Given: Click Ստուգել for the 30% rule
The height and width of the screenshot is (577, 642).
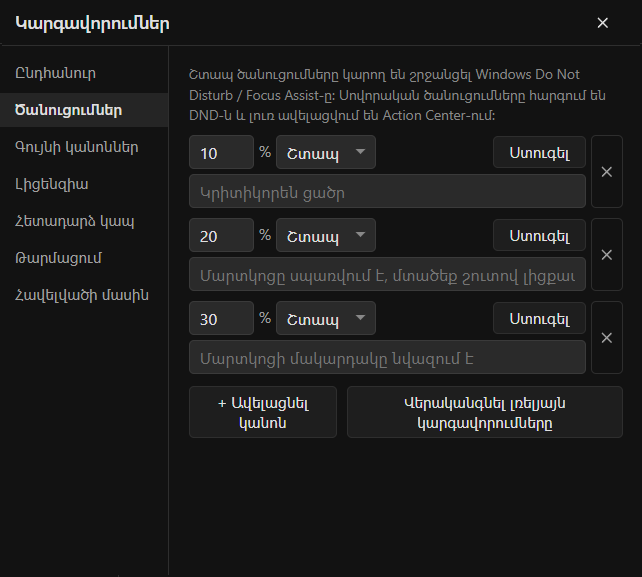Looking at the screenshot, I should click(539, 318).
